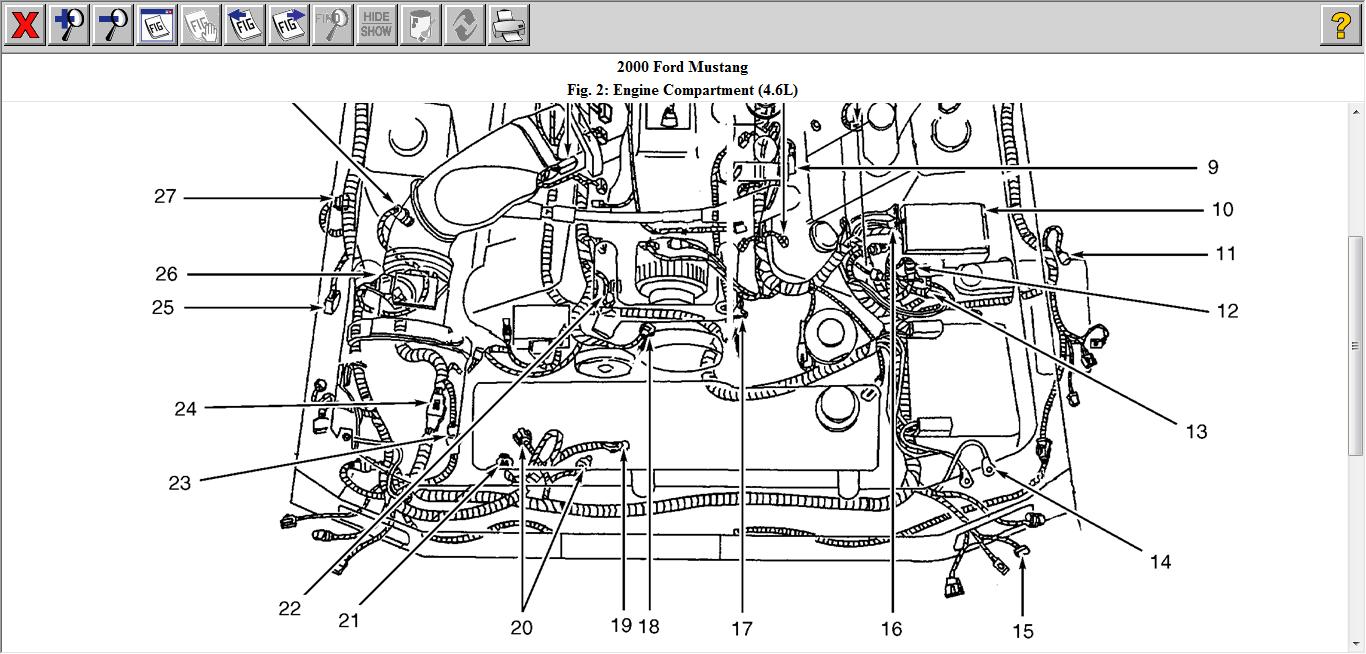Viewport: 1366px width, 654px height.
Task: Click callout number 26
Action: [x=166, y=274]
